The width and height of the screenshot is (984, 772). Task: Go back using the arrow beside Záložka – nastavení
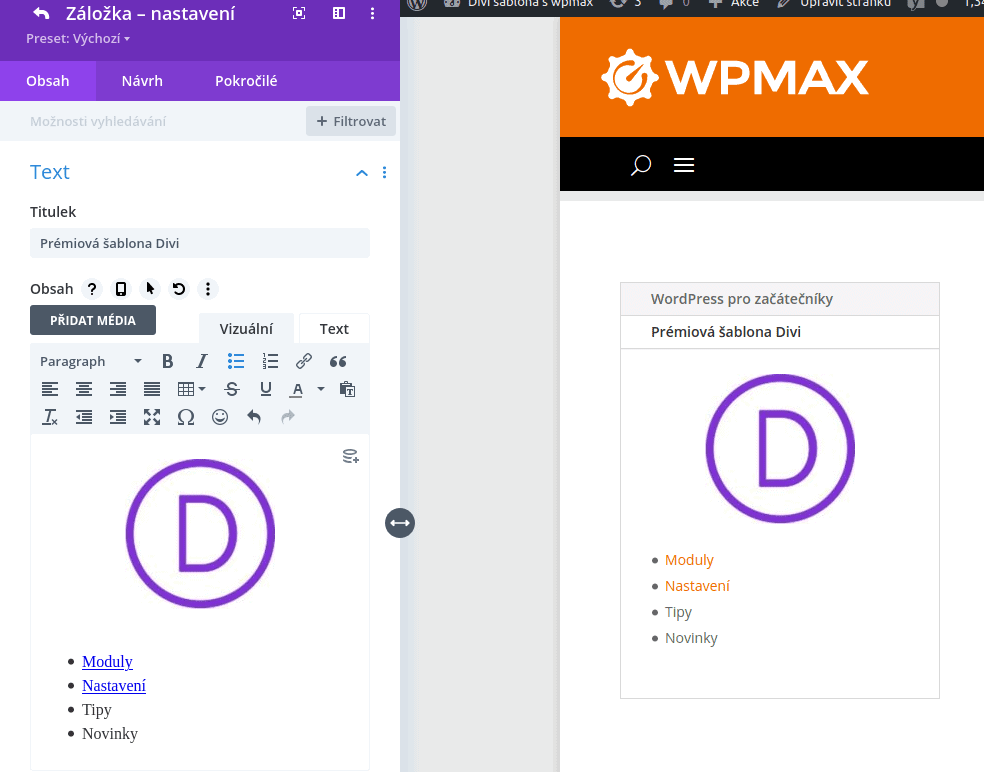pyautogui.click(x=41, y=13)
